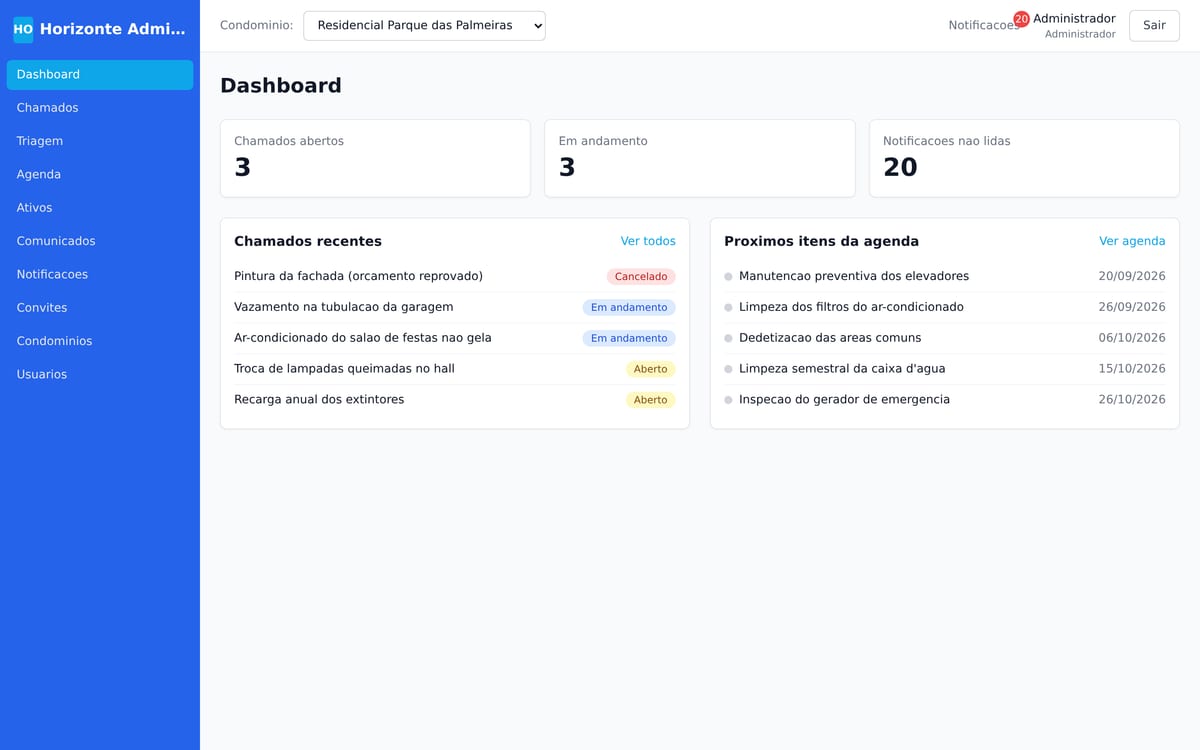1200x750 pixels.
Task: Click the Cancelado status badge
Action: 641,277
